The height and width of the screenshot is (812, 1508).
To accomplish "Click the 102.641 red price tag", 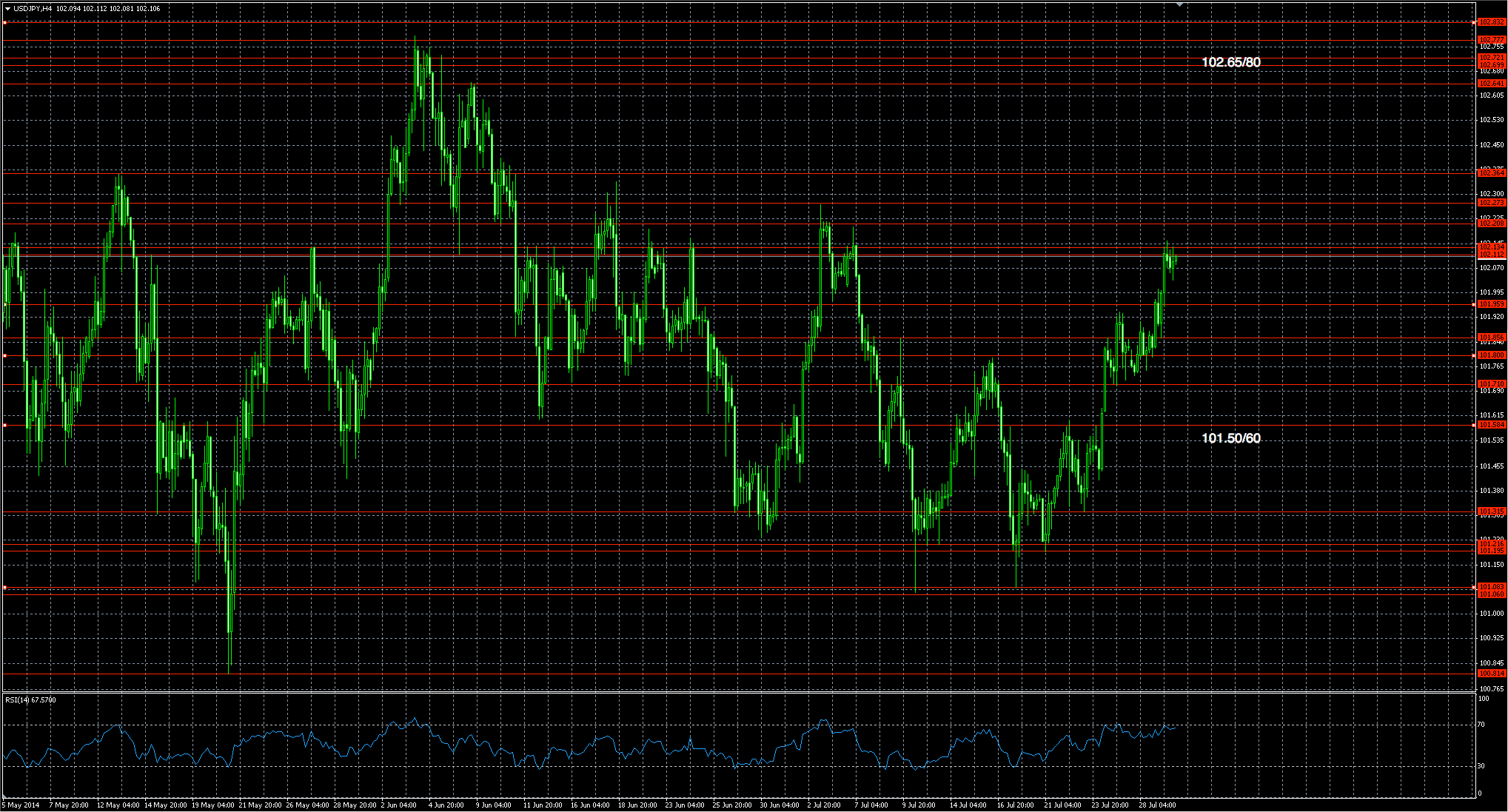I will (x=1491, y=84).
